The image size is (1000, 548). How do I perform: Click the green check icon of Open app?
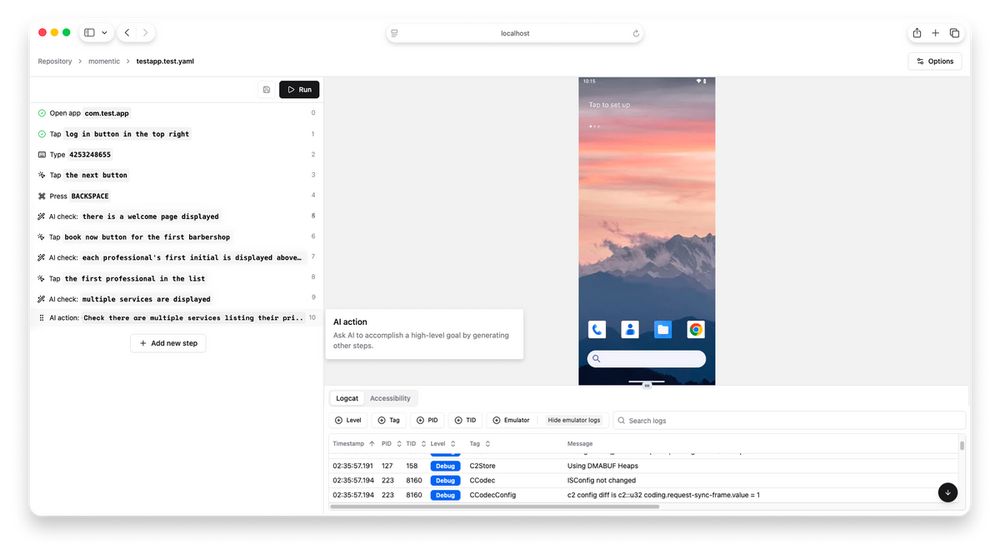tap(41, 113)
